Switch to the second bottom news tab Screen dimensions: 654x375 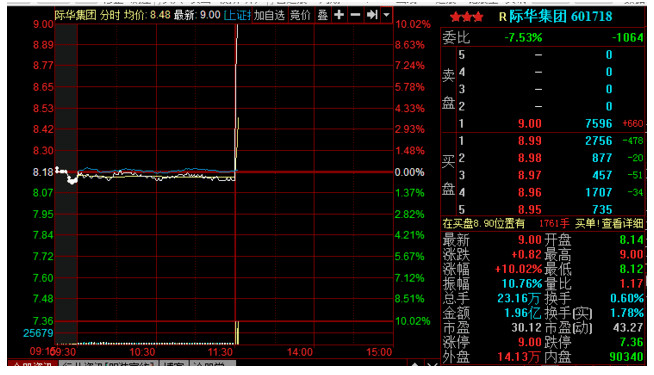tap(108, 364)
